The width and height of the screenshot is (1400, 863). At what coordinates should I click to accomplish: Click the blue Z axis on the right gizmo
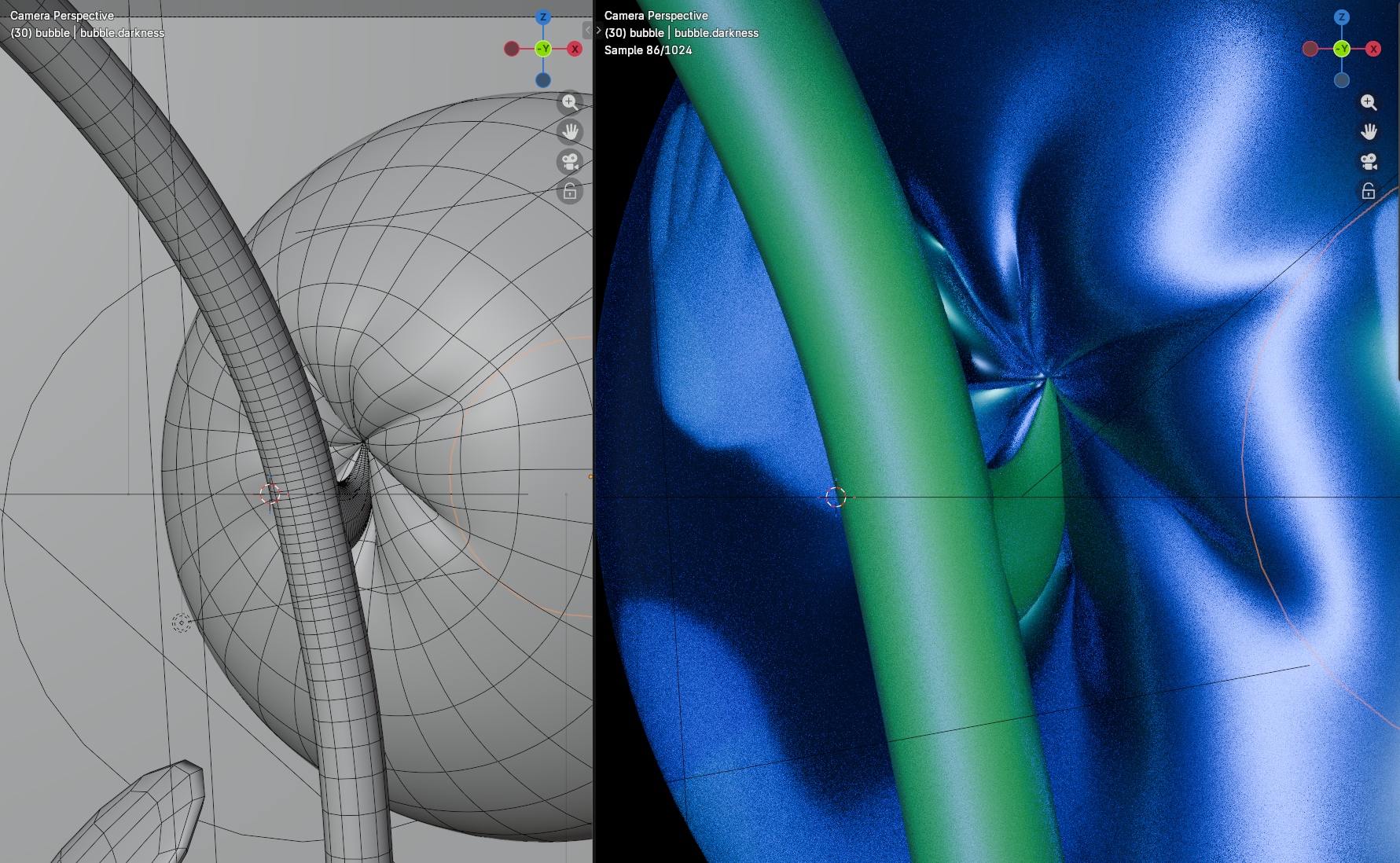pyautogui.click(x=1342, y=17)
